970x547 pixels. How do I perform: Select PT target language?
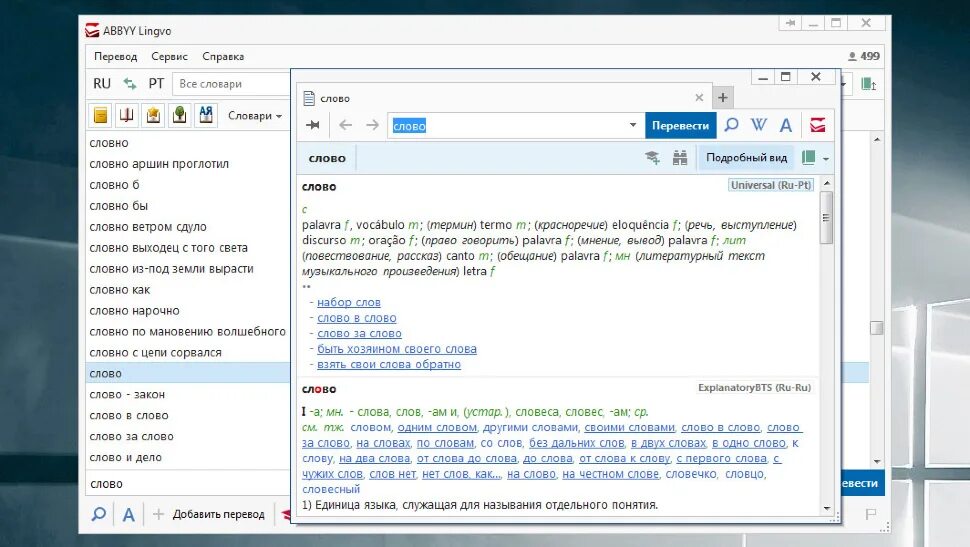click(x=156, y=84)
